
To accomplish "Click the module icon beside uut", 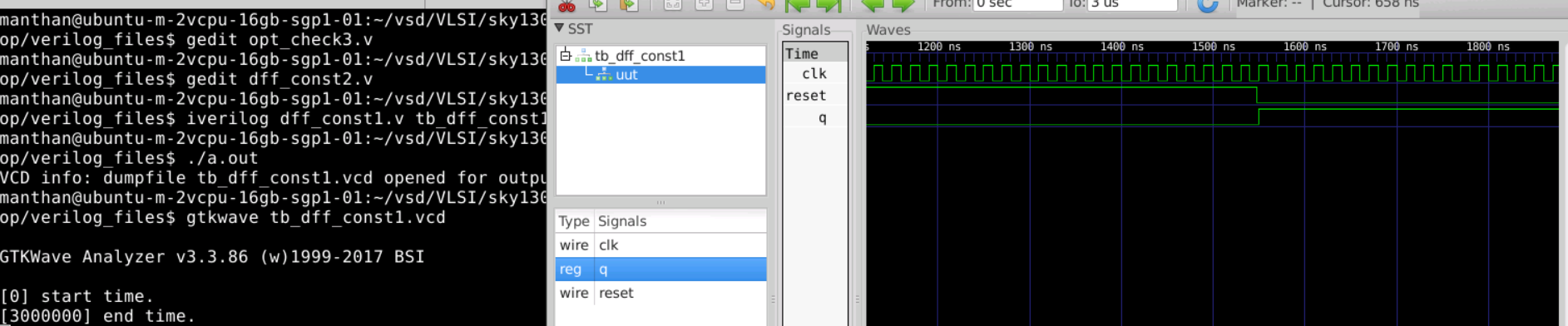I will 604,75.
